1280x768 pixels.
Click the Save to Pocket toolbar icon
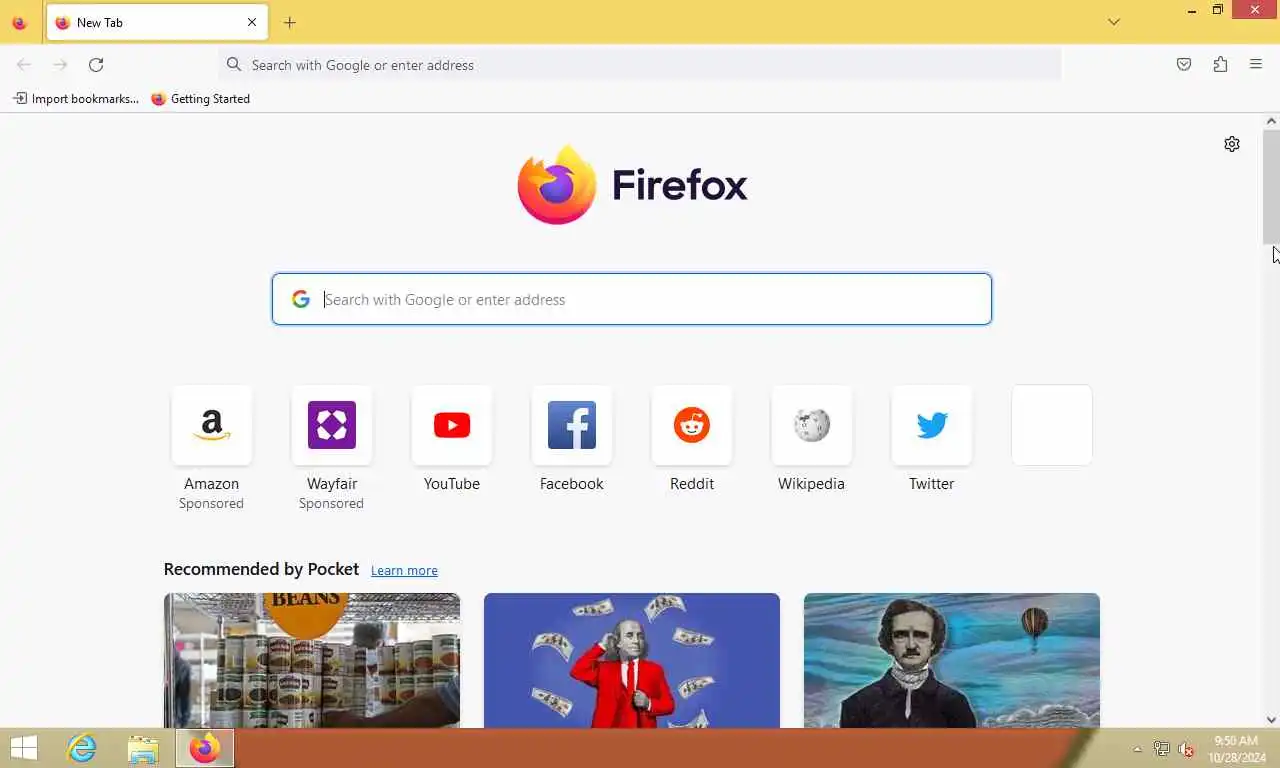1184,65
